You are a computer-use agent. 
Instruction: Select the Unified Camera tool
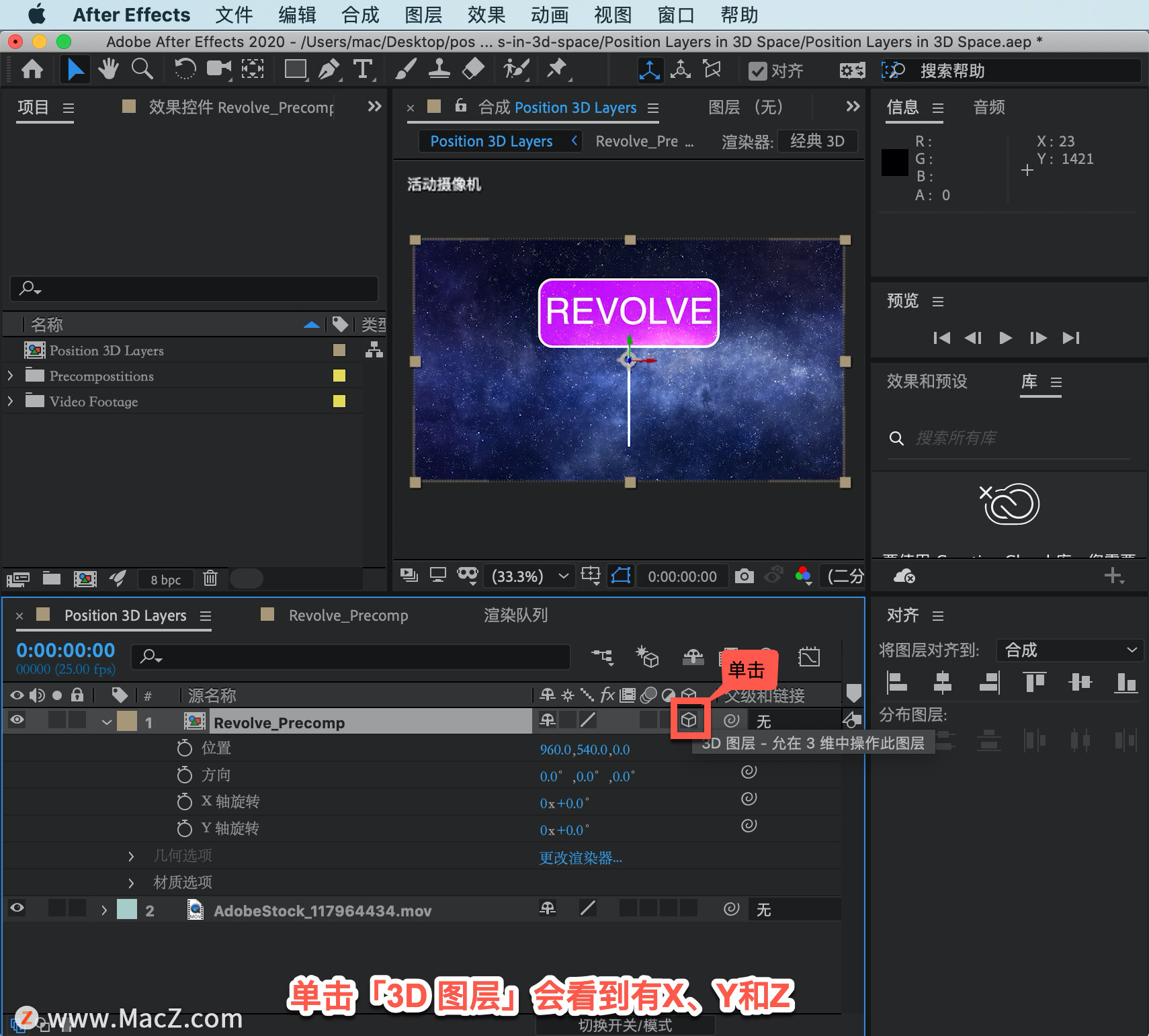point(219,69)
